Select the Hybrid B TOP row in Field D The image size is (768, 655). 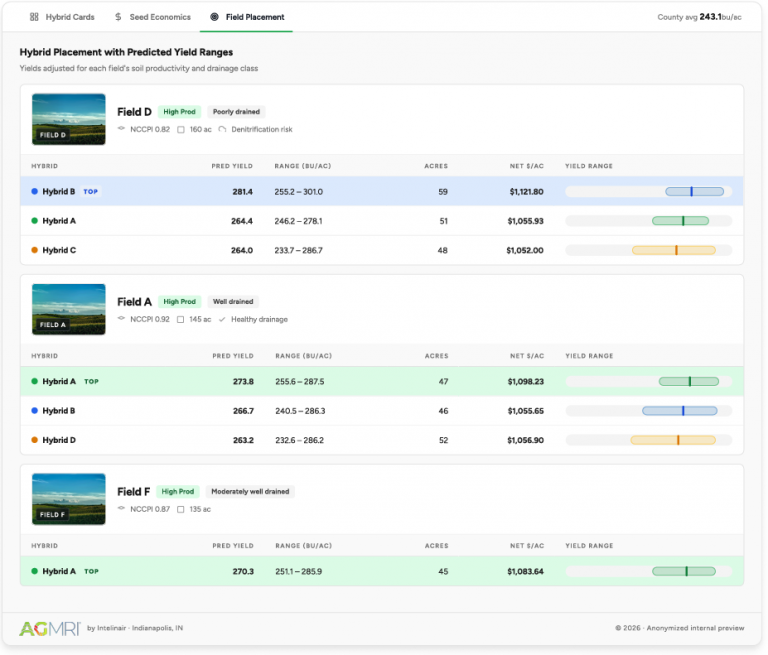pyautogui.click(x=300, y=191)
